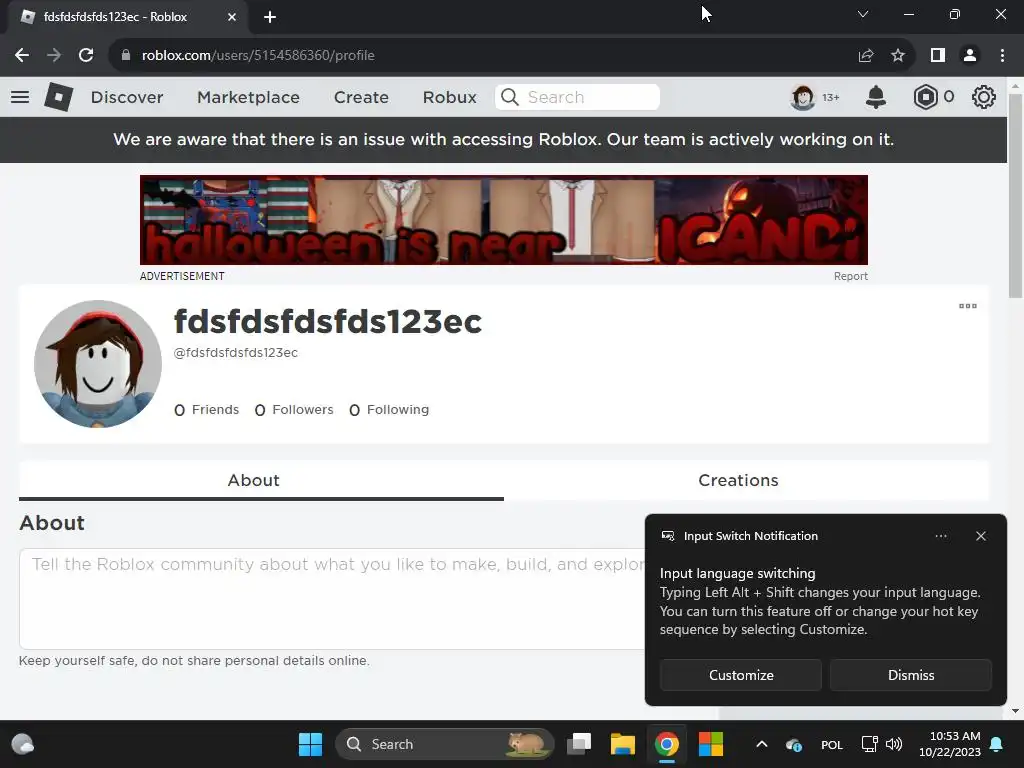
Task: Open a new browser tab
Action: 270,17
